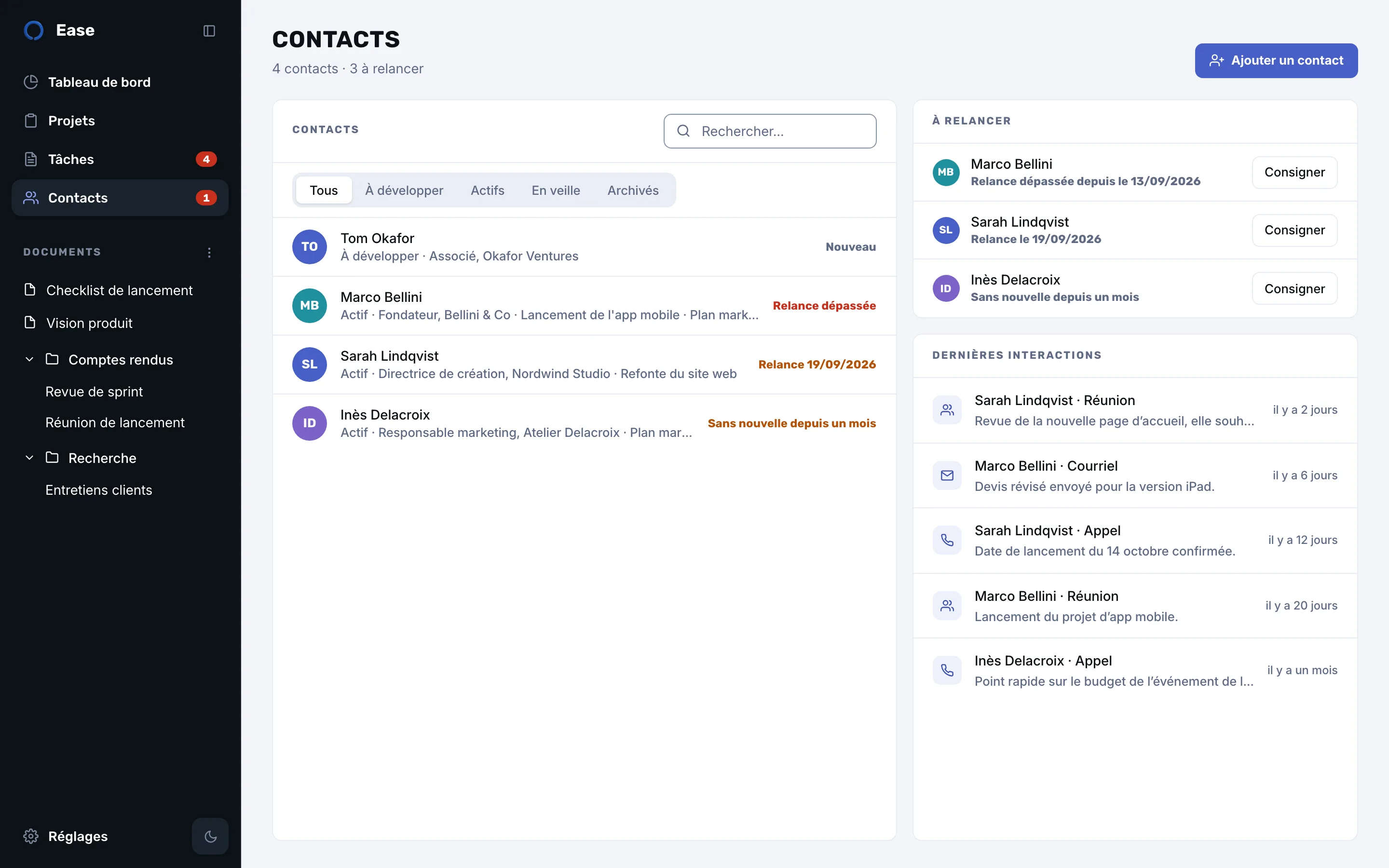Screen dimensions: 1389x868
Task: Collapse the sidebar with the panel icon
Action: pyautogui.click(x=209, y=30)
